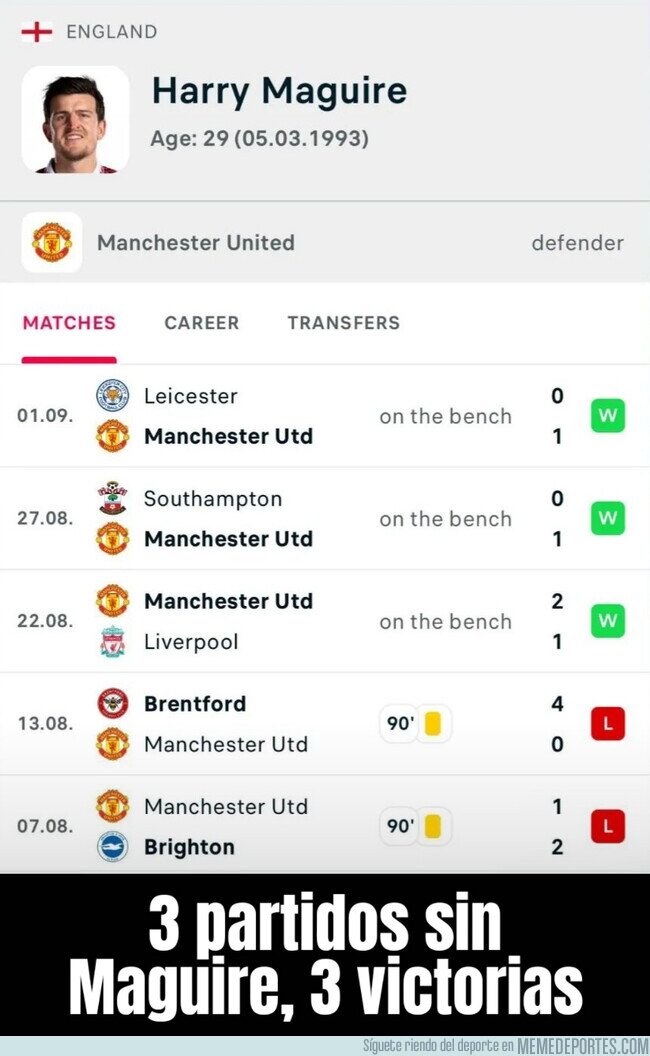The width and height of the screenshot is (650, 1056).
Task: Select the MATCHES tab
Action: click(x=69, y=323)
